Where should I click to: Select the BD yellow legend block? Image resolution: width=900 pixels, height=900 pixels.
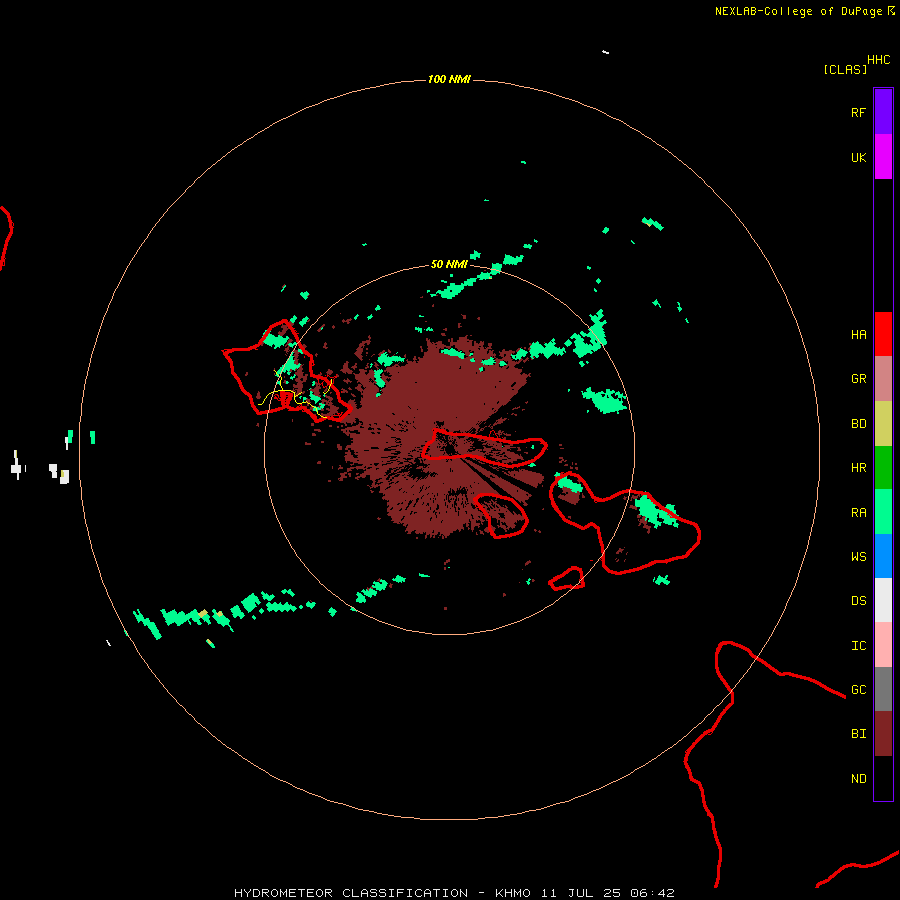click(883, 424)
